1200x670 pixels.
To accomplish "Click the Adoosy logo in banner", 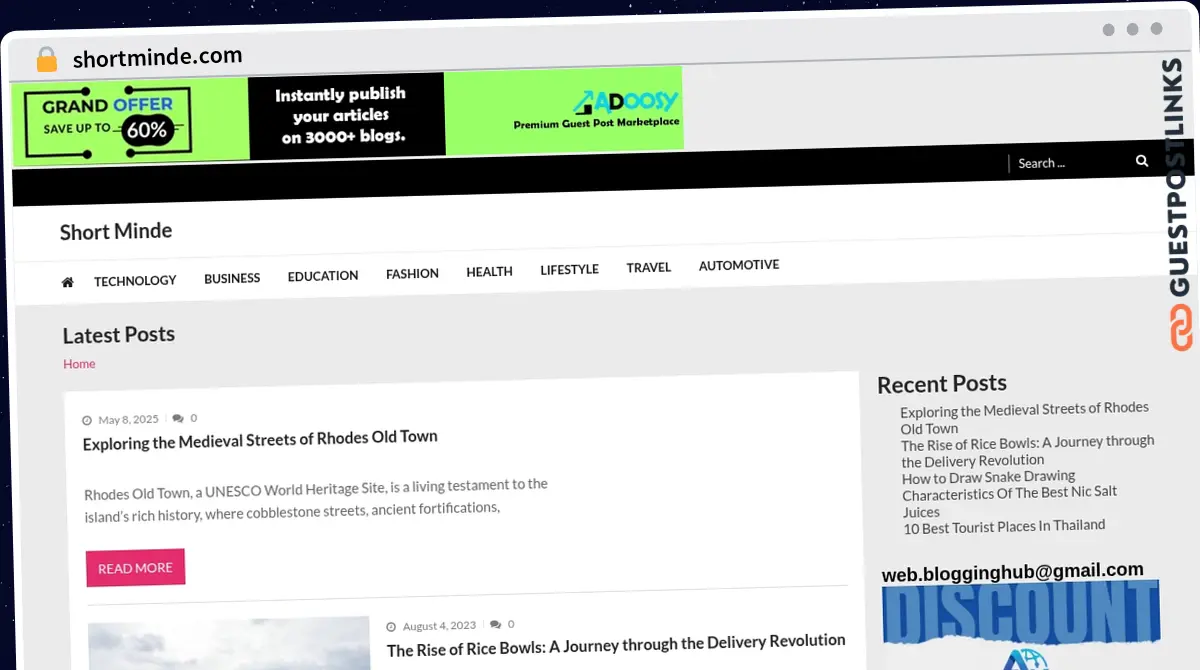I will [x=625, y=102].
